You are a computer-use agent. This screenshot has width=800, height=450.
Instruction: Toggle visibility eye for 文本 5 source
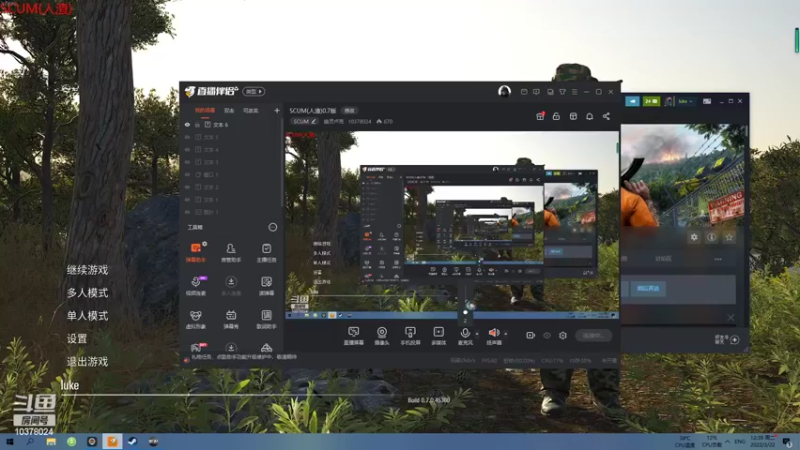point(187,137)
